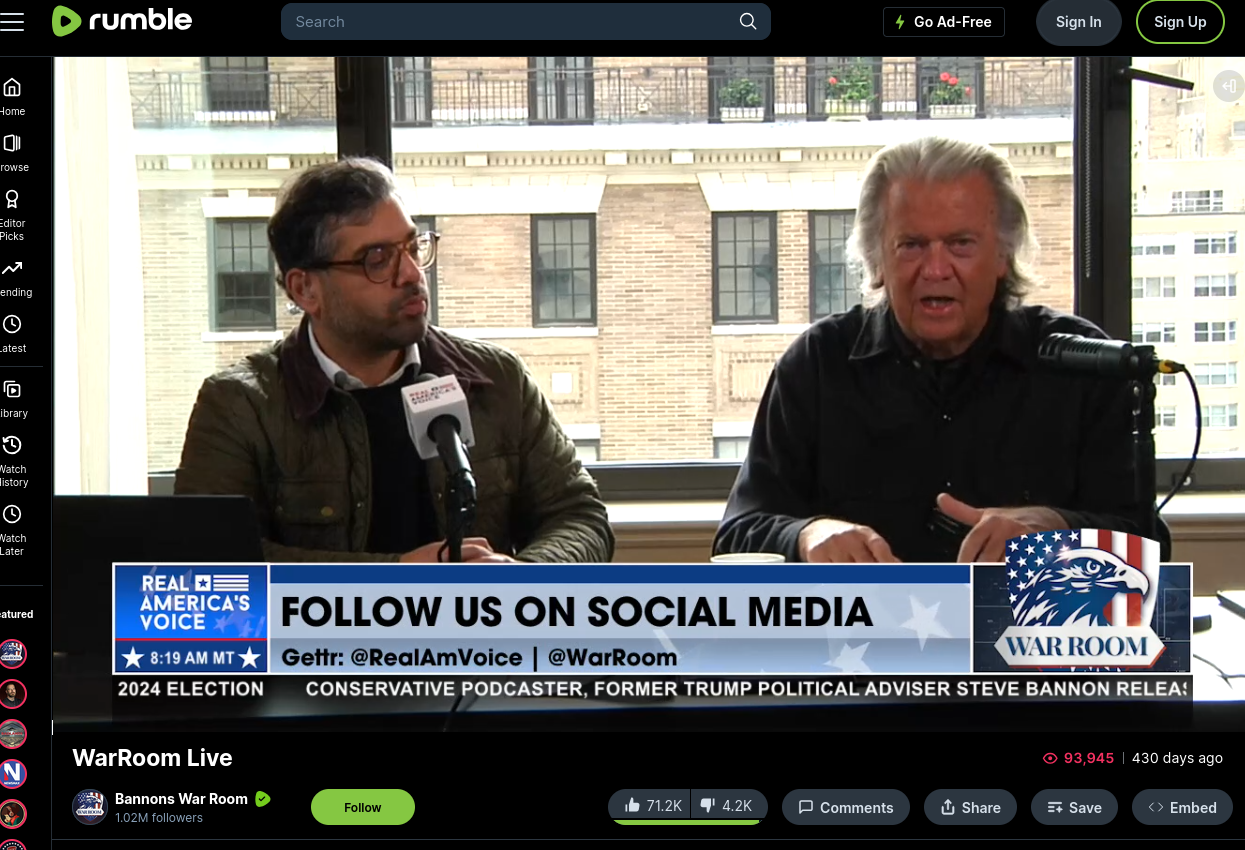
Task: Open Watch History from the sidebar
Action: (x=12, y=461)
